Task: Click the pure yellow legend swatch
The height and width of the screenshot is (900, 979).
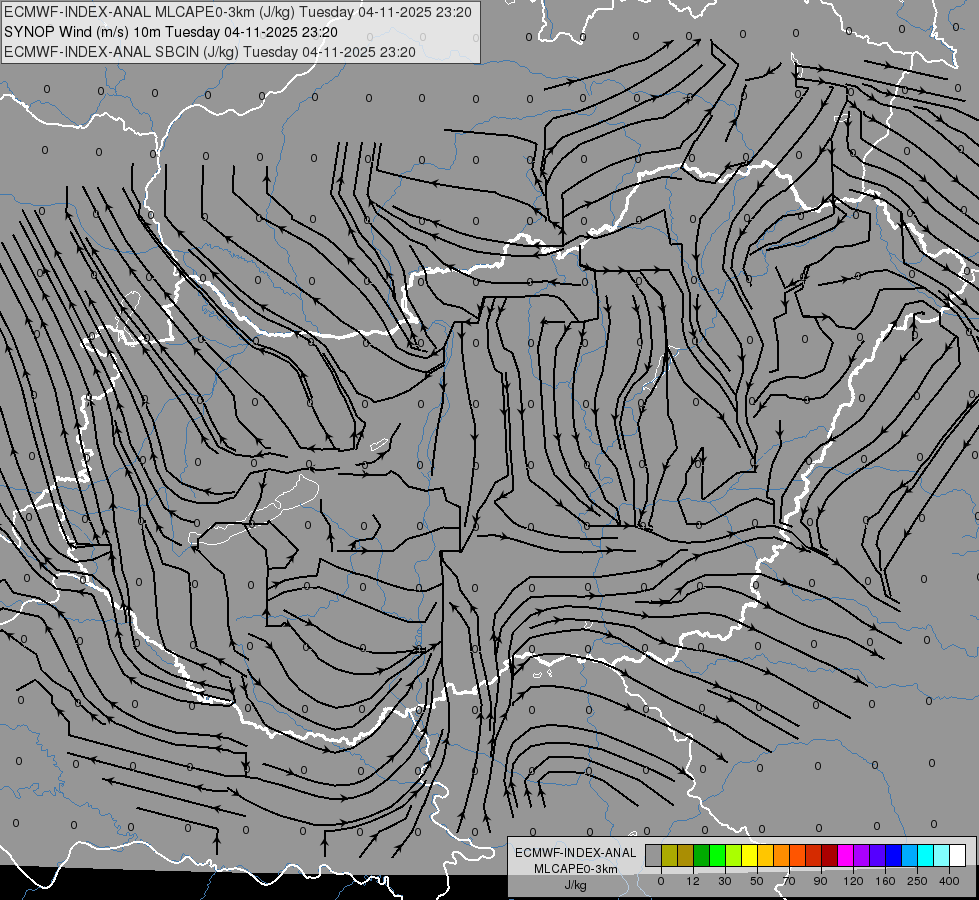Action: 749,856
